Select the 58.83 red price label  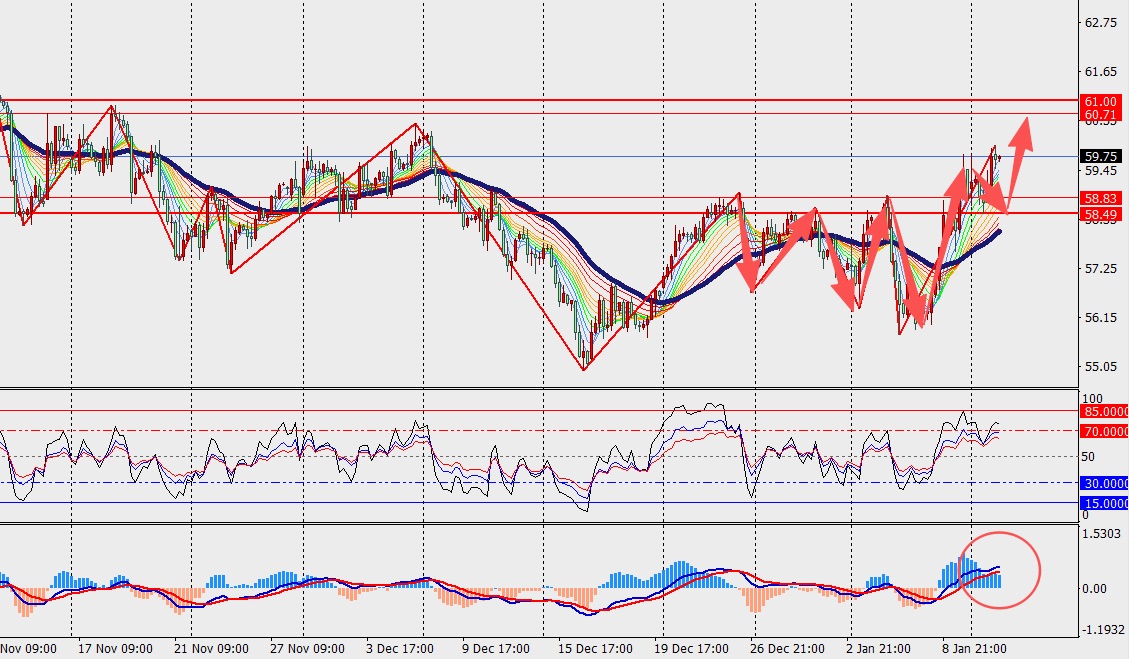[1100, 199]
